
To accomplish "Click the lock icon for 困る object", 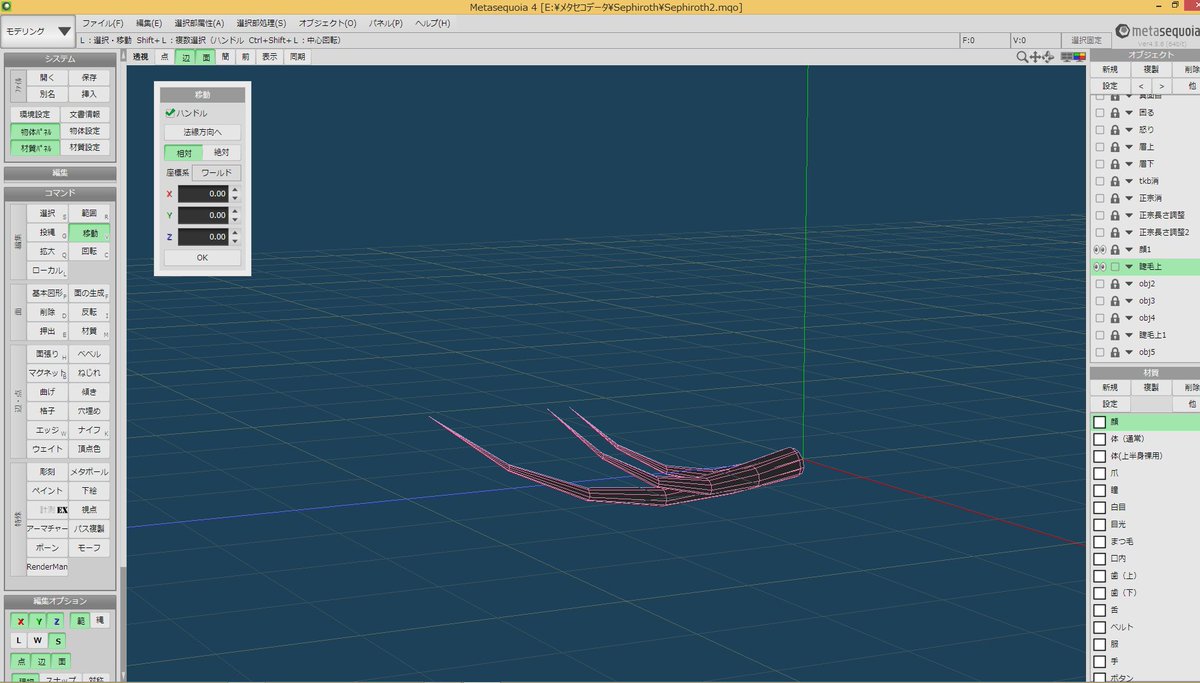I will tap(1115, 112).
